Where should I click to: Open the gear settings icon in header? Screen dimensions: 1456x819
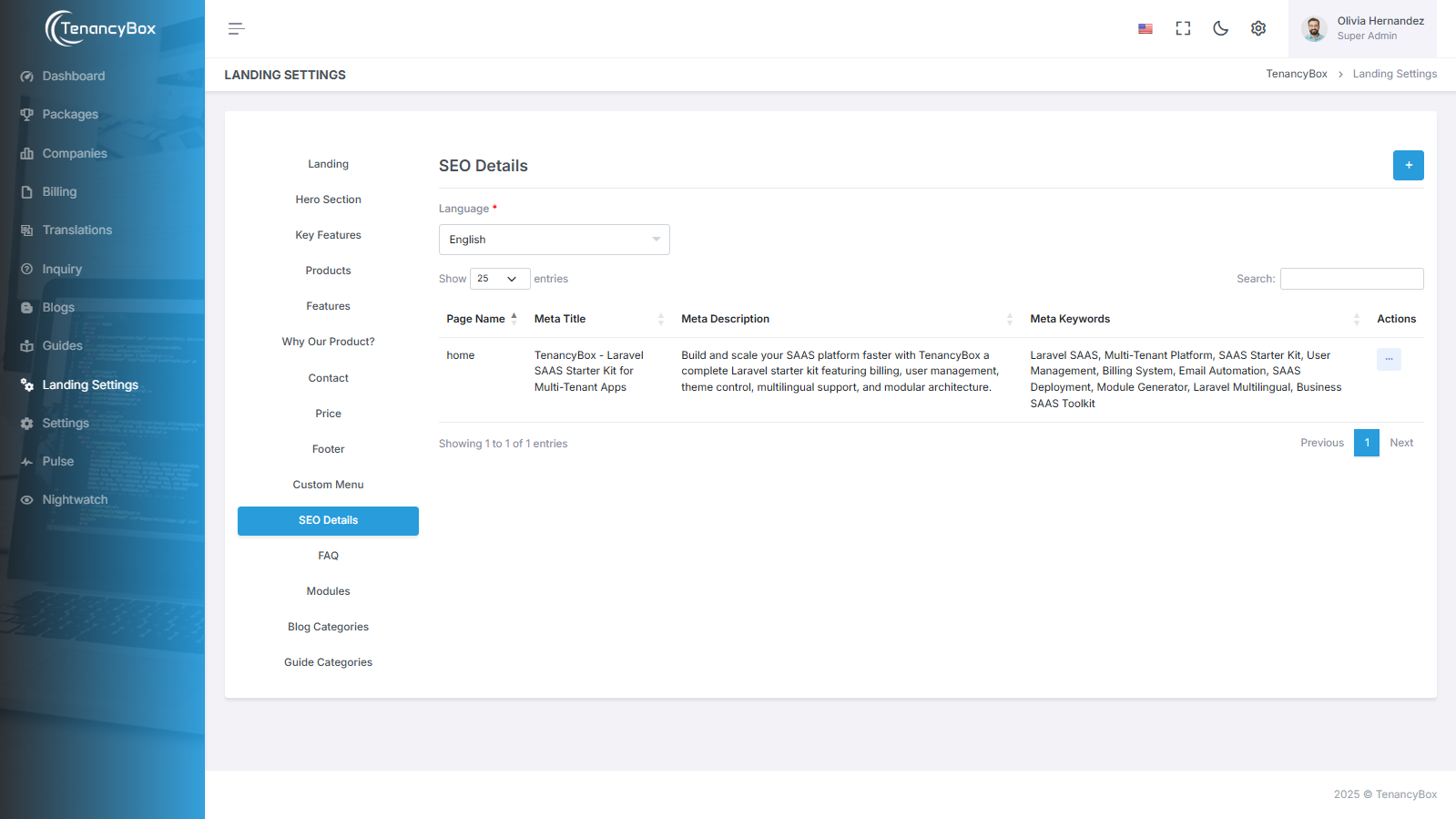pyautogui.click(x=1258, y=29)
